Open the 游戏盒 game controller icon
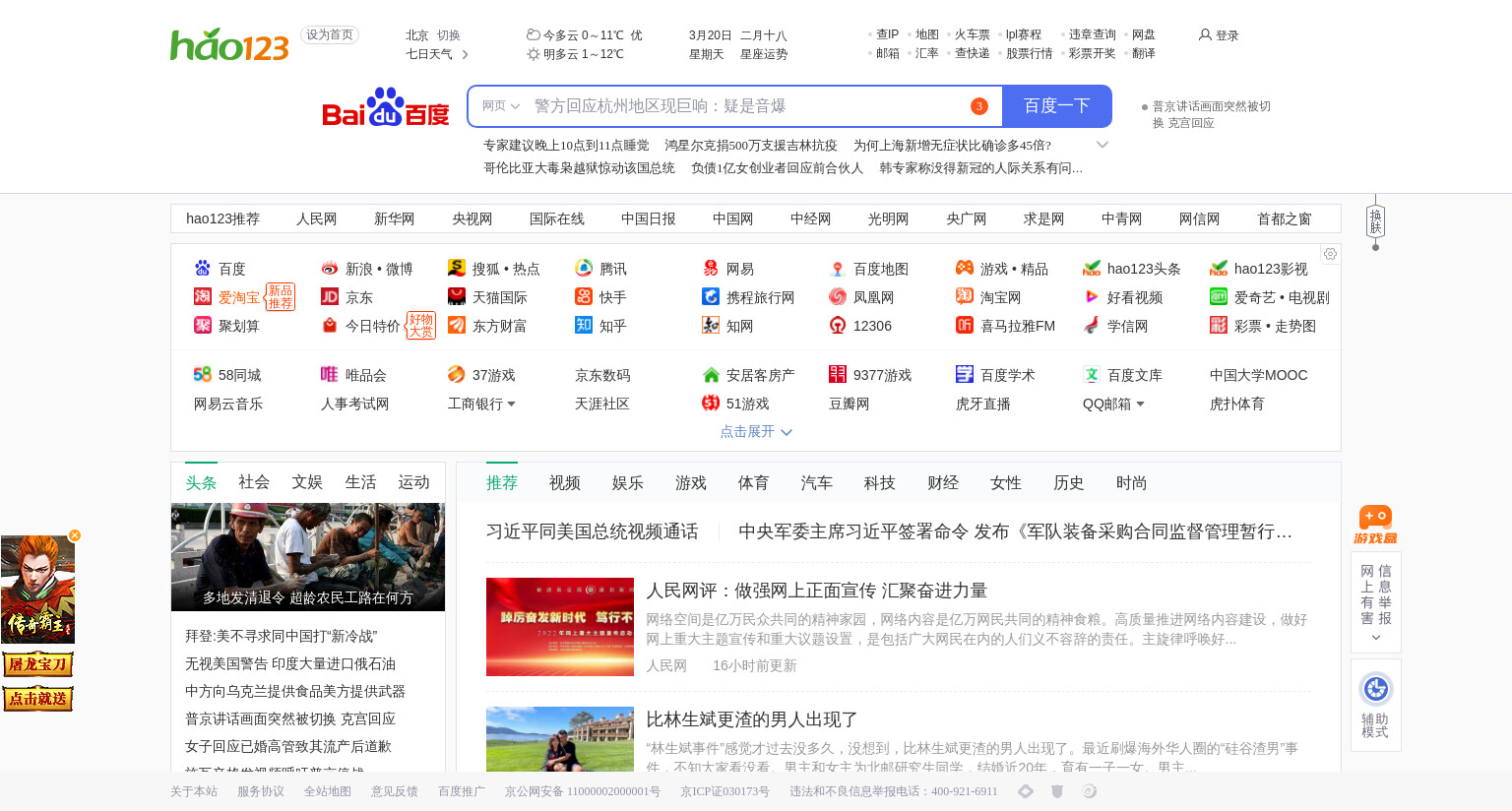Viewport: 1512px width, 811px height. (x=1375, y=525)
